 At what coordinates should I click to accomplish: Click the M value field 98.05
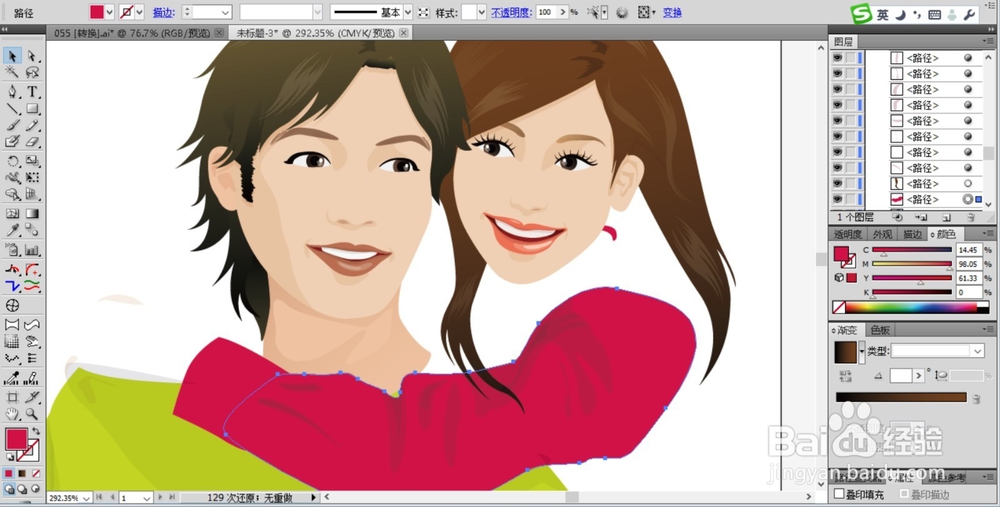pos(969,264)
